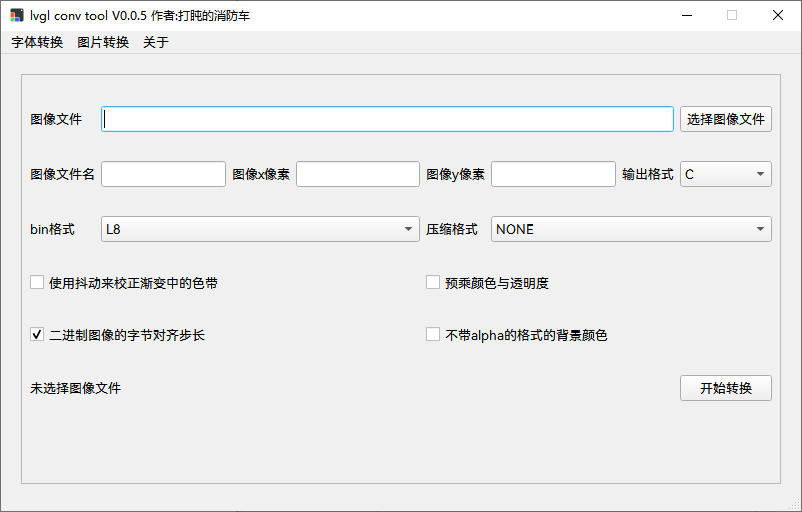Open the 压缩格式 dropdown showing NONE
The height and width of the screenshot is (512, 802).
click(x=630, y=229)
